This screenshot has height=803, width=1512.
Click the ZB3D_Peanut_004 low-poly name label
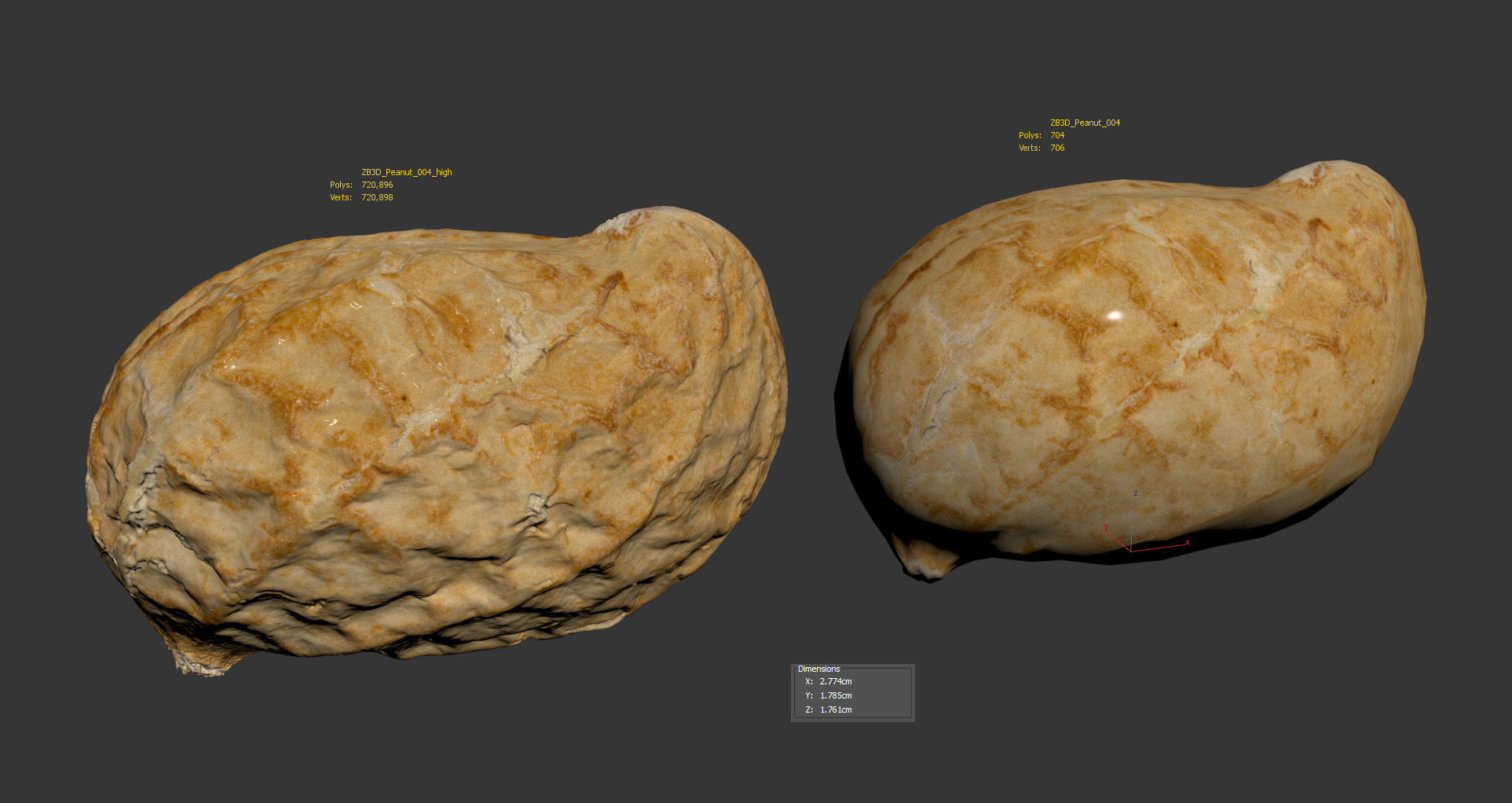1085,123
